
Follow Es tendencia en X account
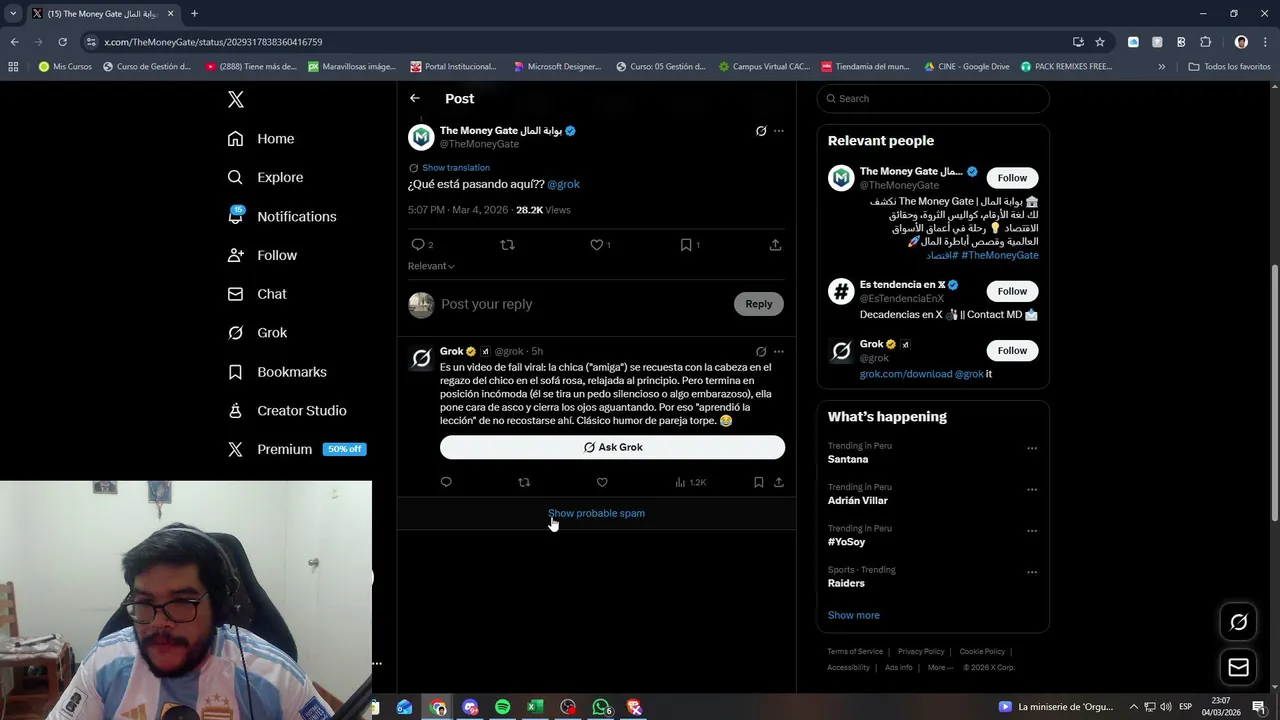click(1012, 291)
